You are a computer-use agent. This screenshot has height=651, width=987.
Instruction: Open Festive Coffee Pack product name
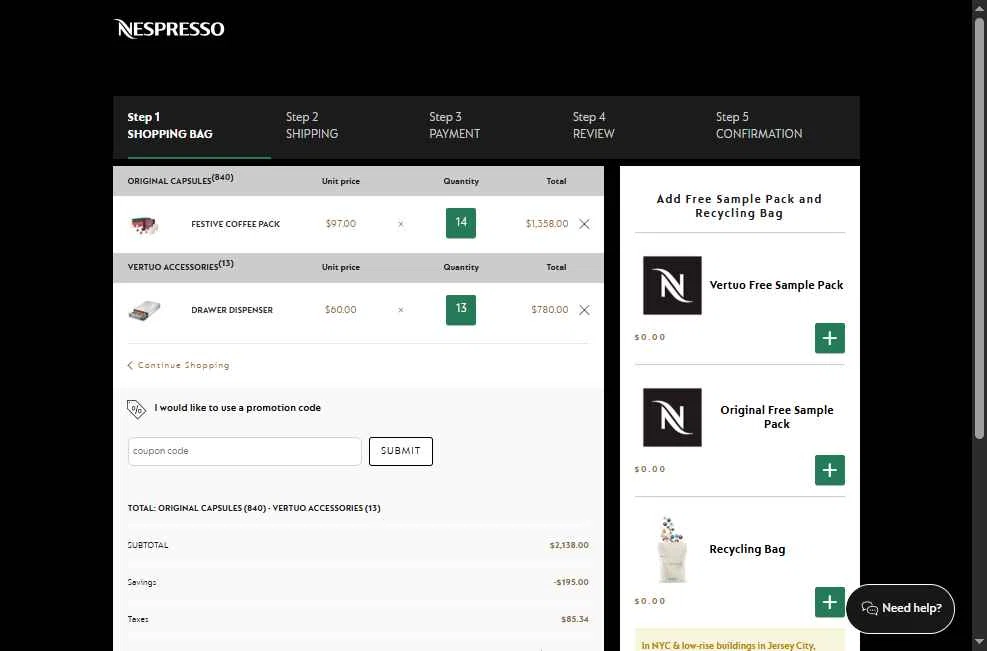click(x=235, y=224)
